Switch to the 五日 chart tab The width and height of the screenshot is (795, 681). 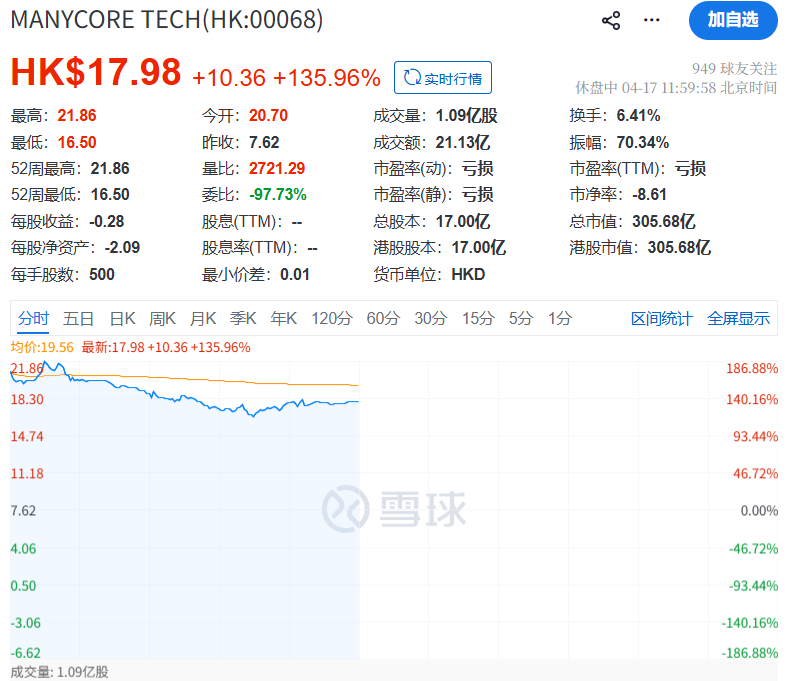pos(78,318)
